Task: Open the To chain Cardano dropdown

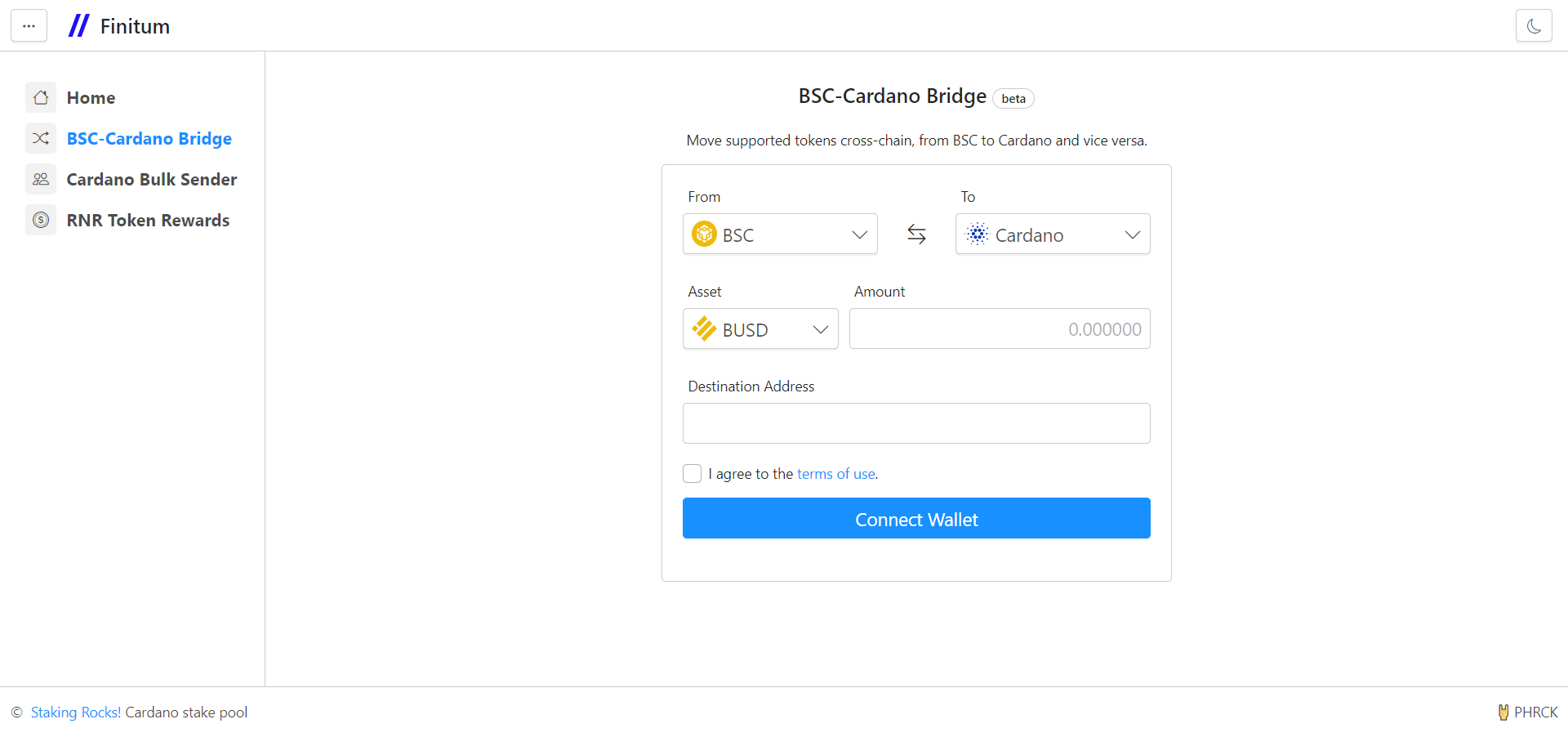Action: pos(1053,234)
